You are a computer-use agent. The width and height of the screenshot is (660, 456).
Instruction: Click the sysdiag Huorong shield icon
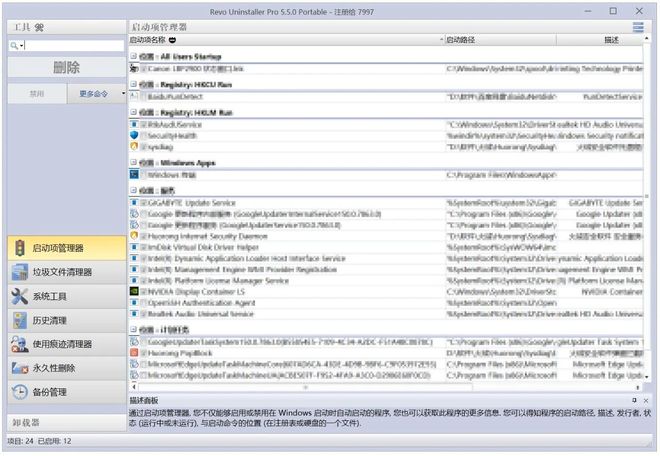coord(134,146)
